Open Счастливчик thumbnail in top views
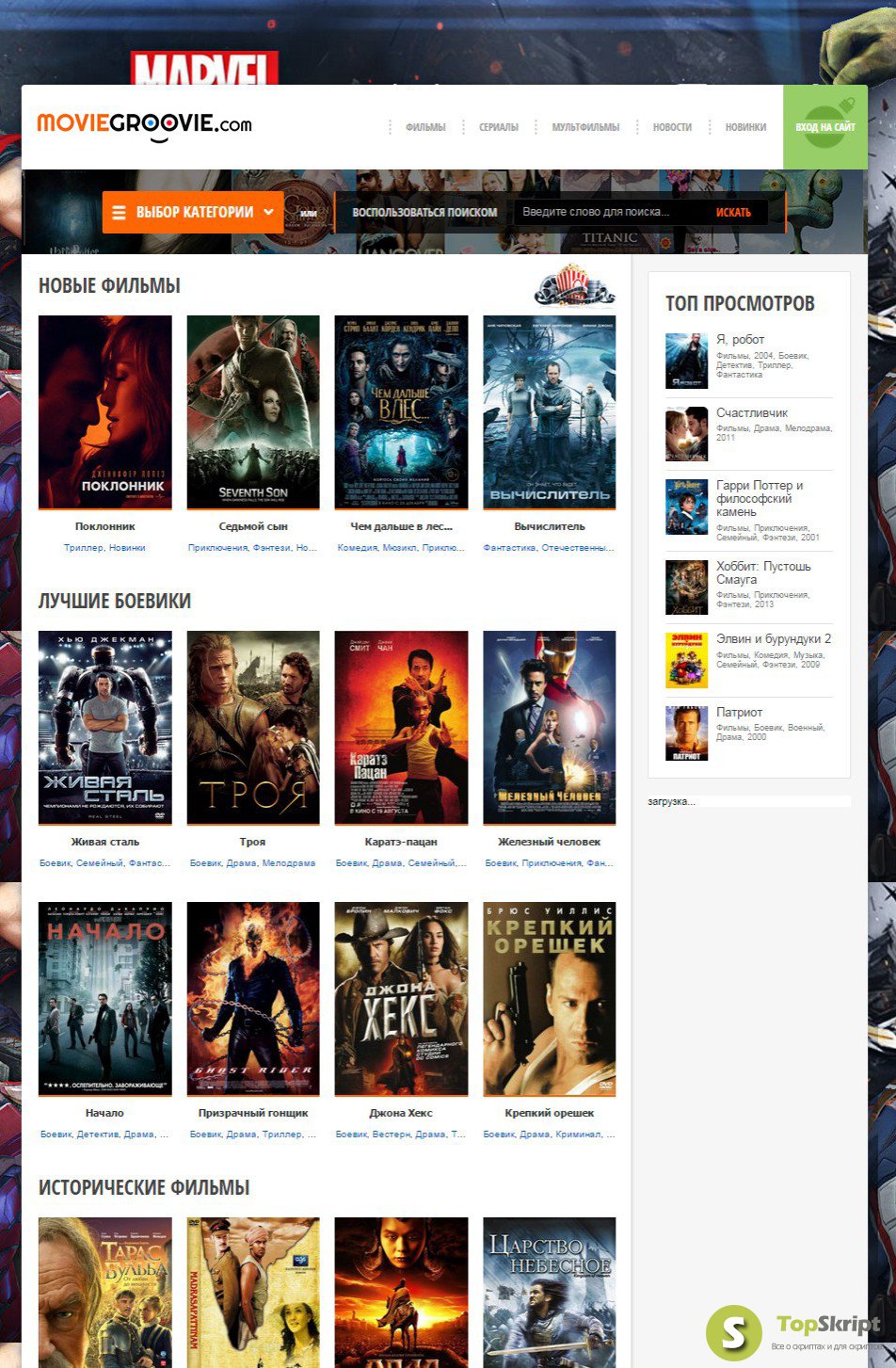Image resolution: width=896 pixels, height=1368 pixels. click(x=686, y=434)
